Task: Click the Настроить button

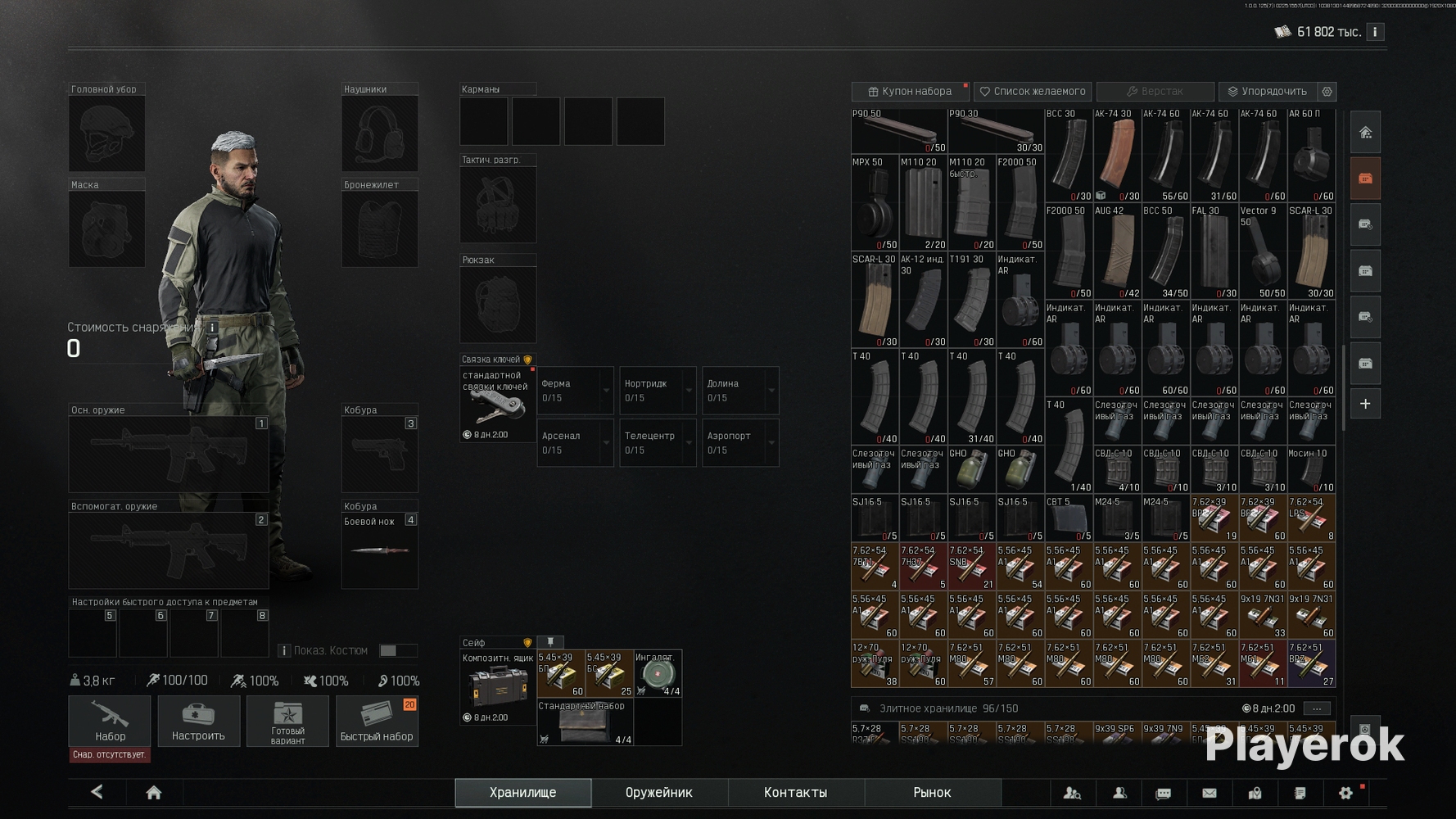Action: tap(198, 721)
